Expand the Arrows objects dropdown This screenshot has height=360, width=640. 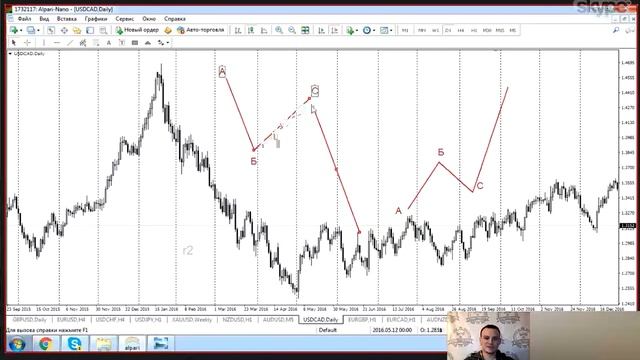point(167,43)
